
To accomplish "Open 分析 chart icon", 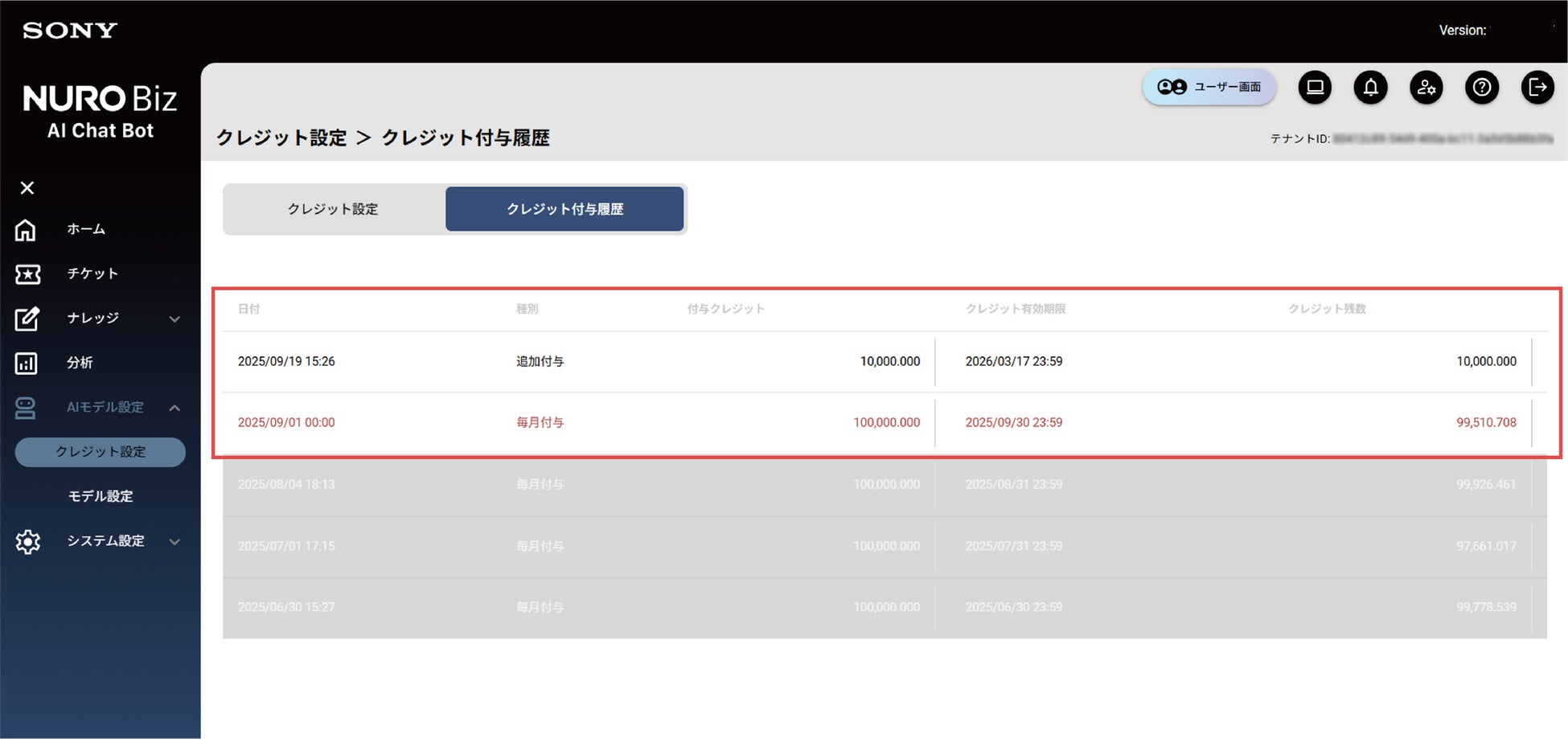I will pyautogui.click(x=26, y=363).
